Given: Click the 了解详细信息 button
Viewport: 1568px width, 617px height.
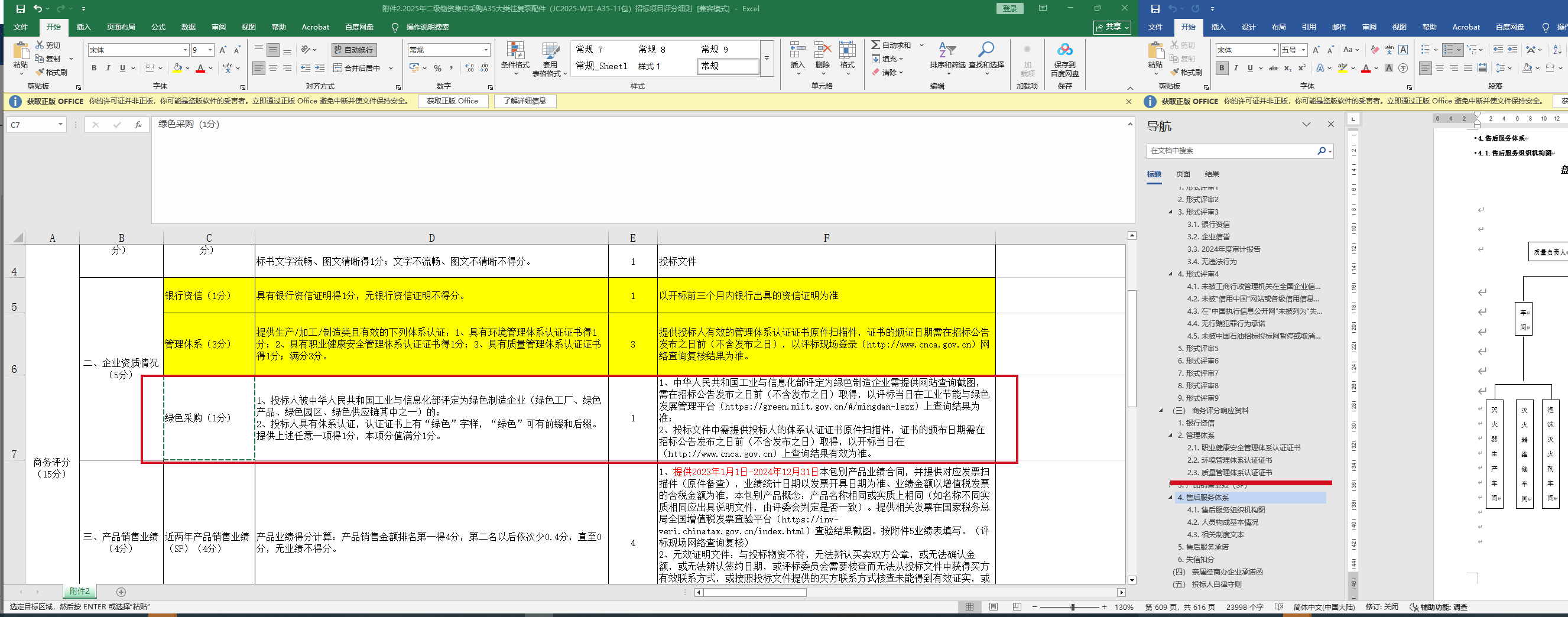Looking at the screenshot, I should 525,101.
